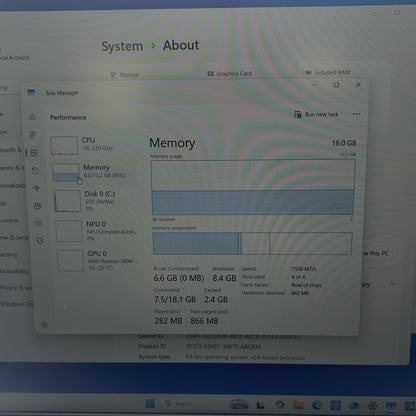Click the 16.0 GB total memory value

coord(344,143)
